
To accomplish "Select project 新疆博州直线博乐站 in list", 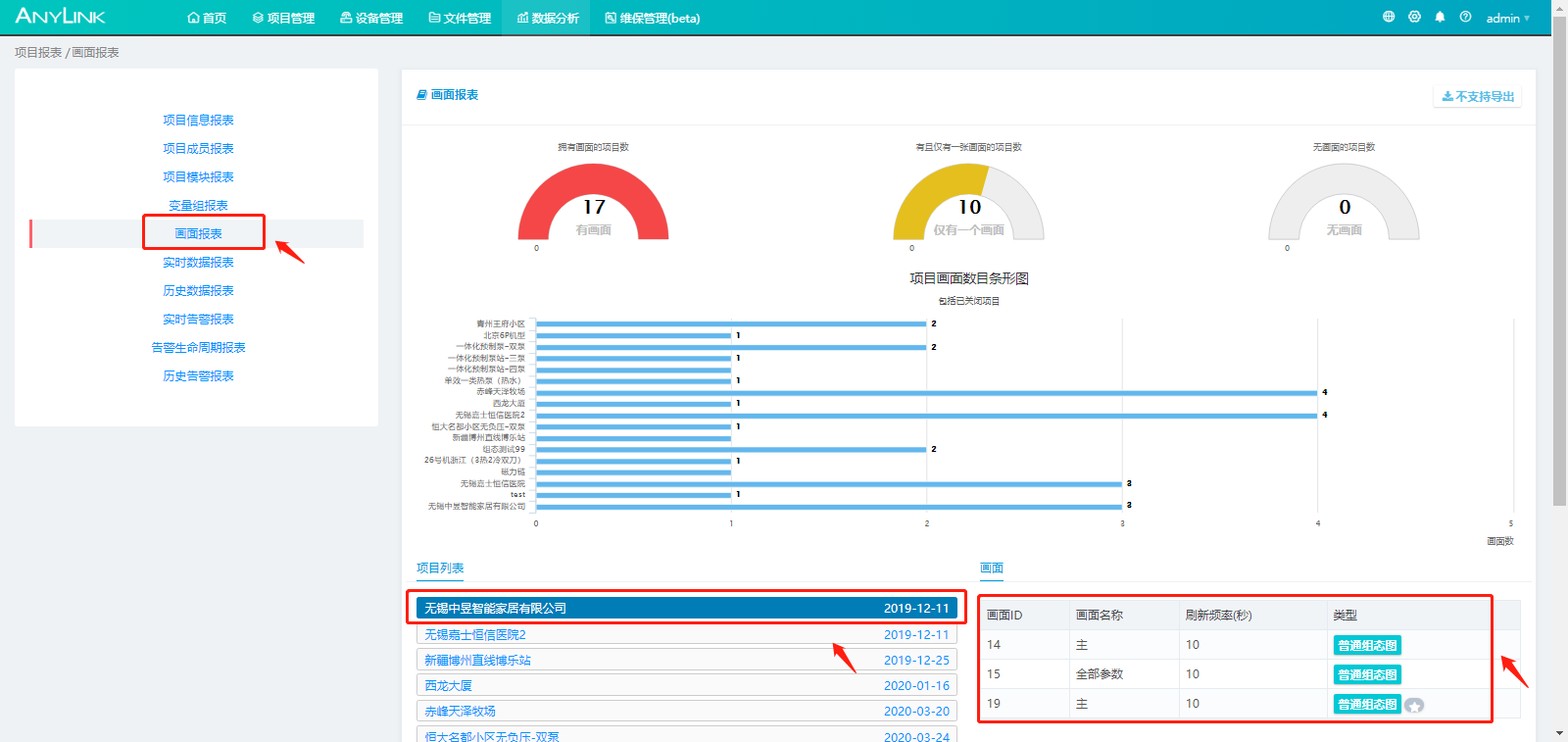I will (686, 660).
